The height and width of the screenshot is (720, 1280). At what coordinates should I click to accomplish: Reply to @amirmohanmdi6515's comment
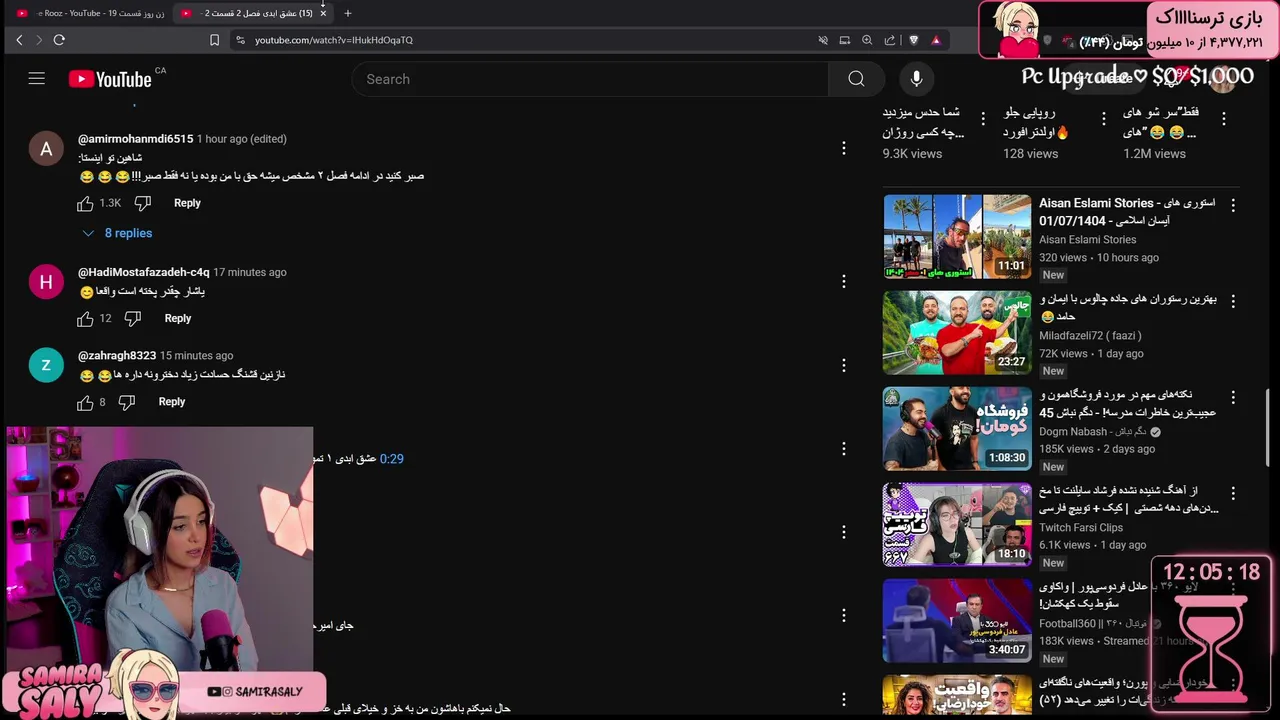(x=187, y=203)
